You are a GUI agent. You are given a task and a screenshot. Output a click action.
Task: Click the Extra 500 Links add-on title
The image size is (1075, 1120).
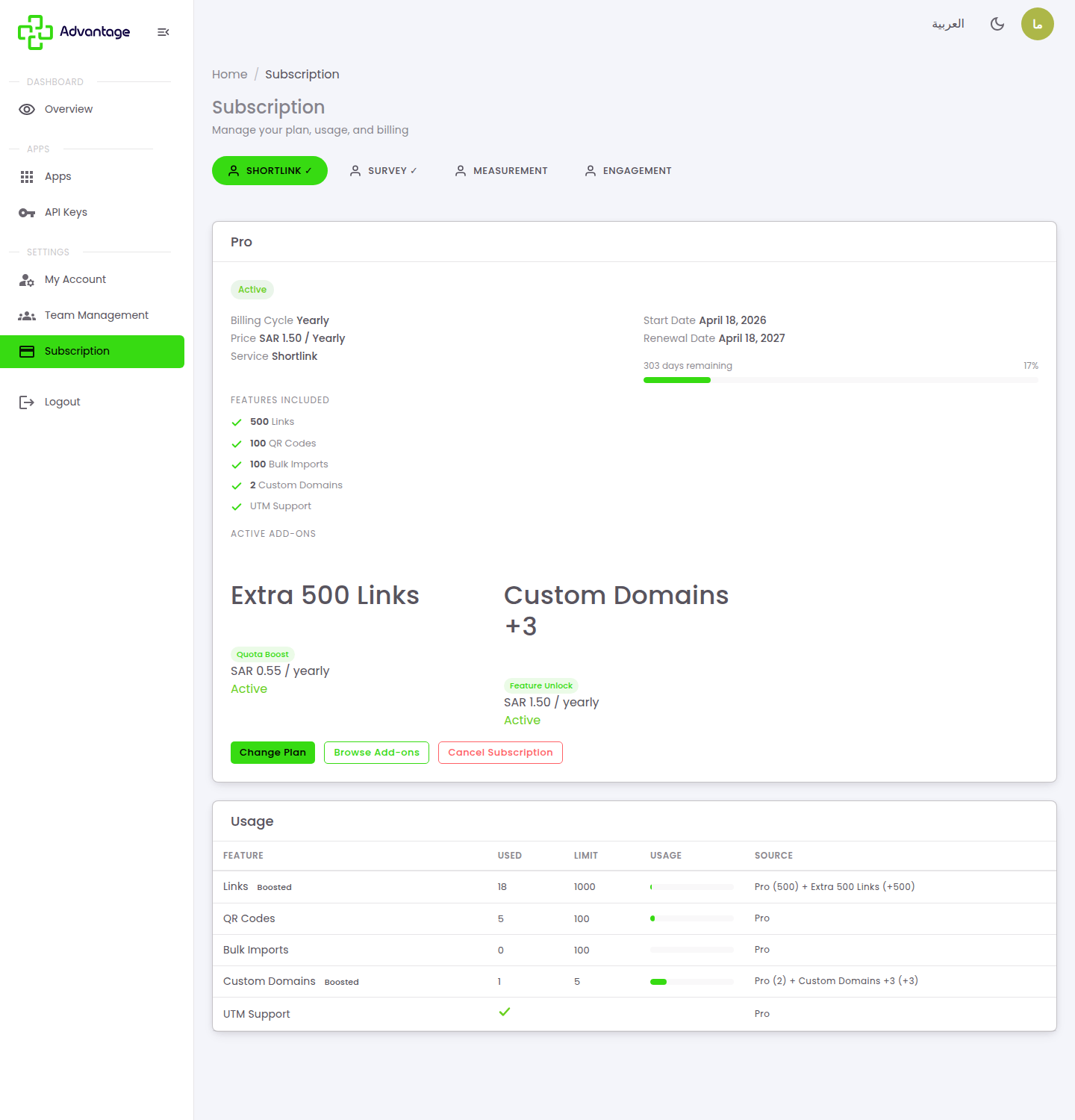tap(325, 595)
